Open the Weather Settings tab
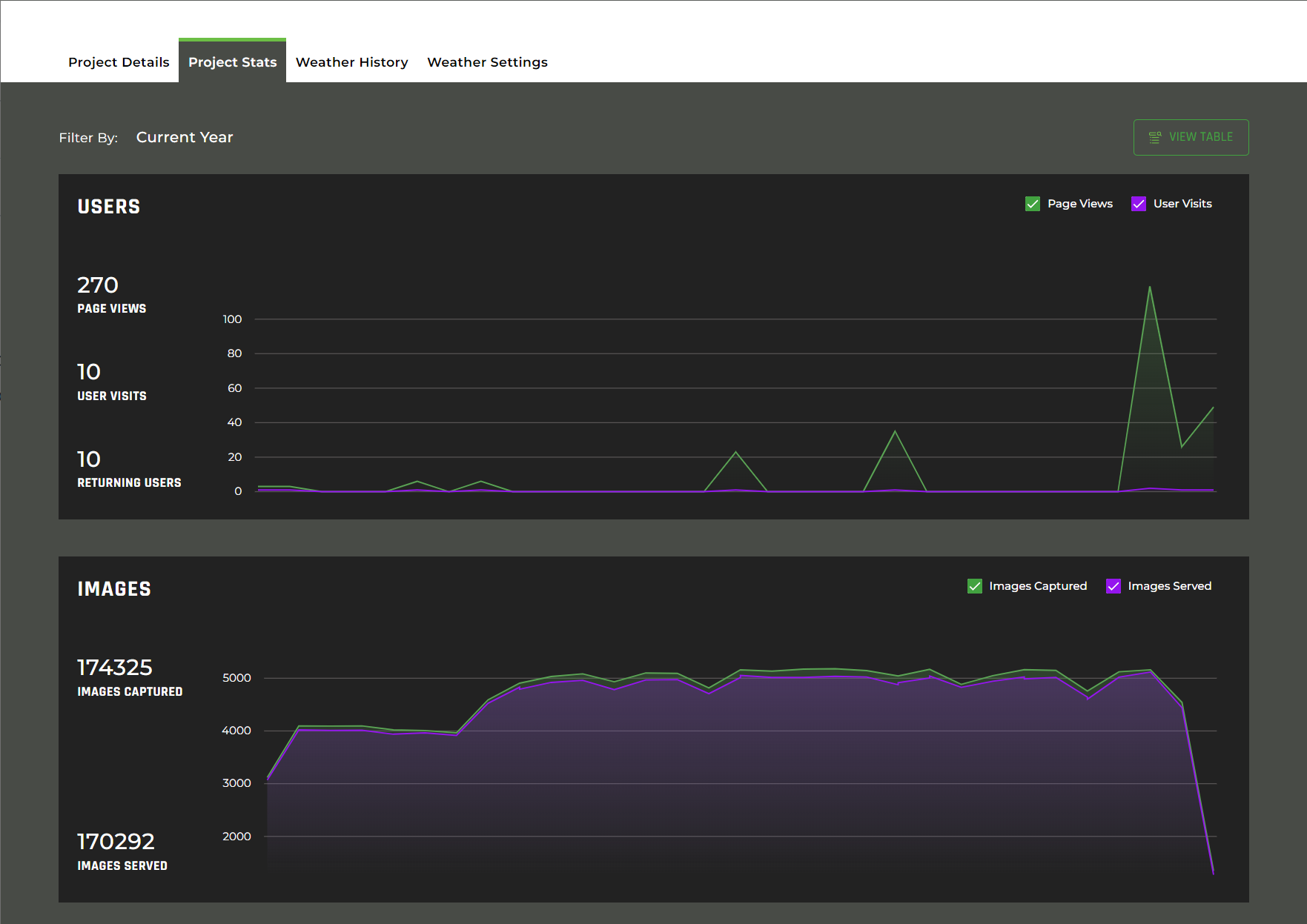The width and height of the screenshot is (1307, 924). [487, 62]
